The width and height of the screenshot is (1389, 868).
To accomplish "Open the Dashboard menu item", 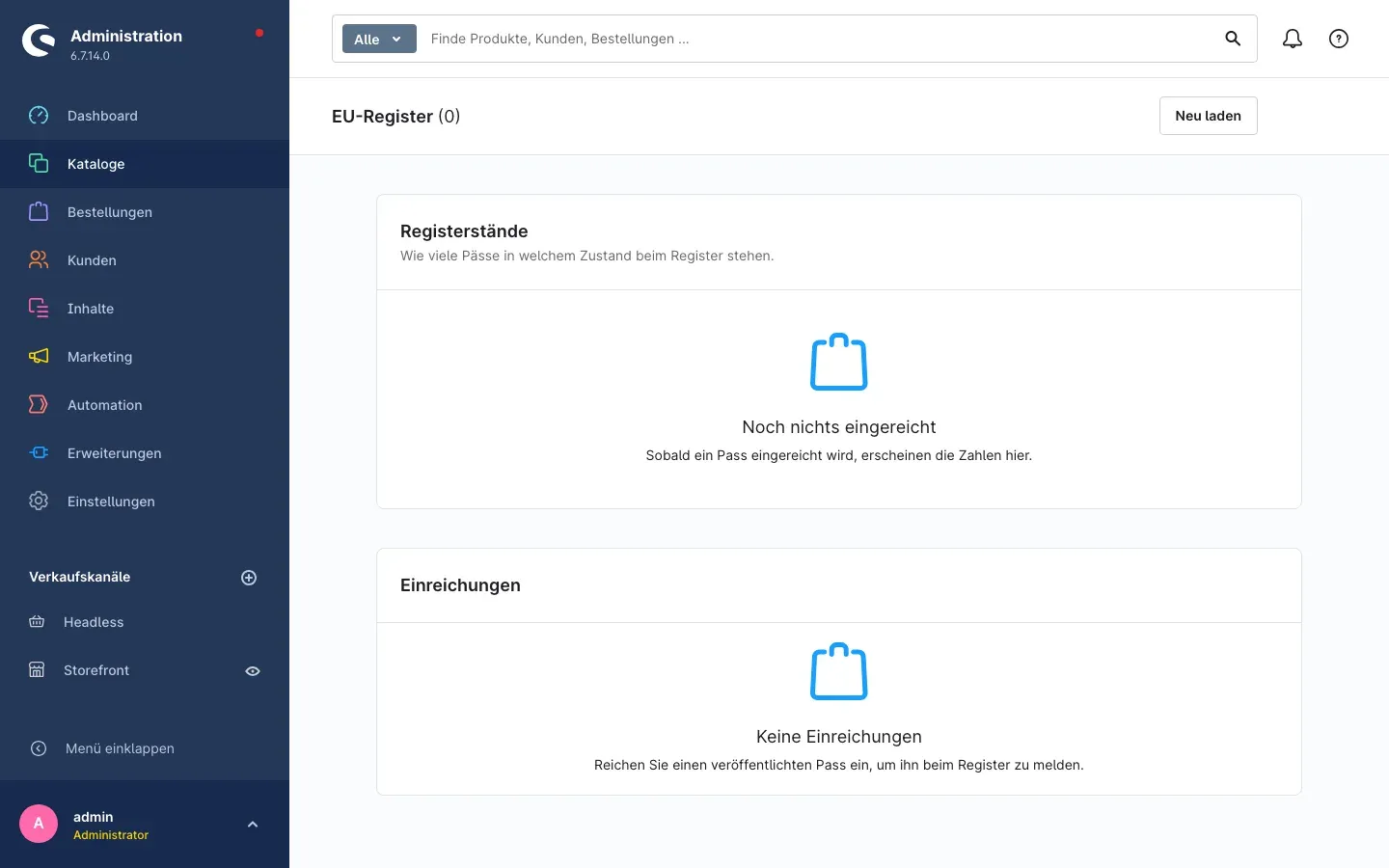I will click(145, 116).
